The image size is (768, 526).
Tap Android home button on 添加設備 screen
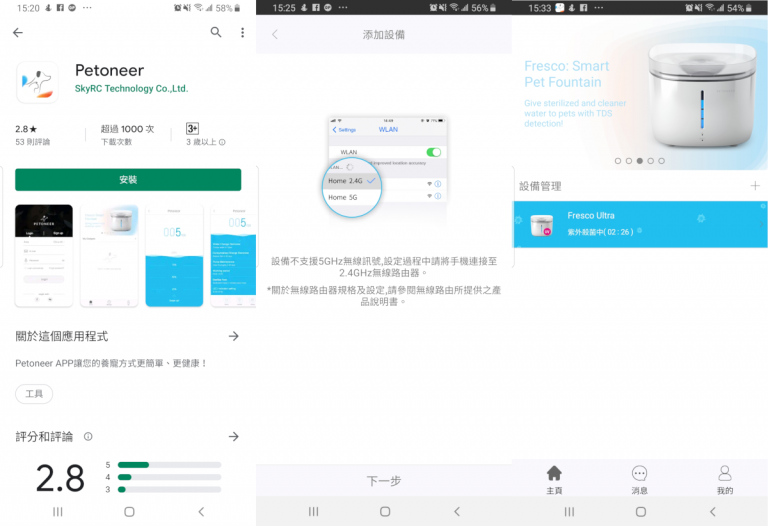[x=385, y=512]
